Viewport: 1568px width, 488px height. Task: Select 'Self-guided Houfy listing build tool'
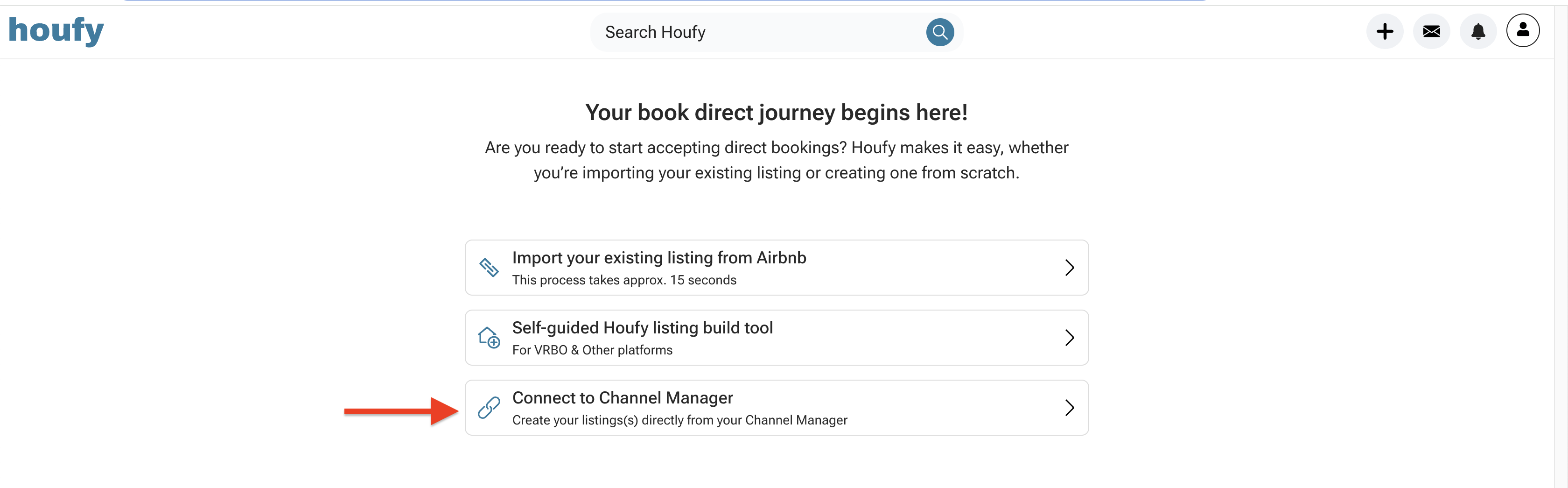tap(642, 328)
